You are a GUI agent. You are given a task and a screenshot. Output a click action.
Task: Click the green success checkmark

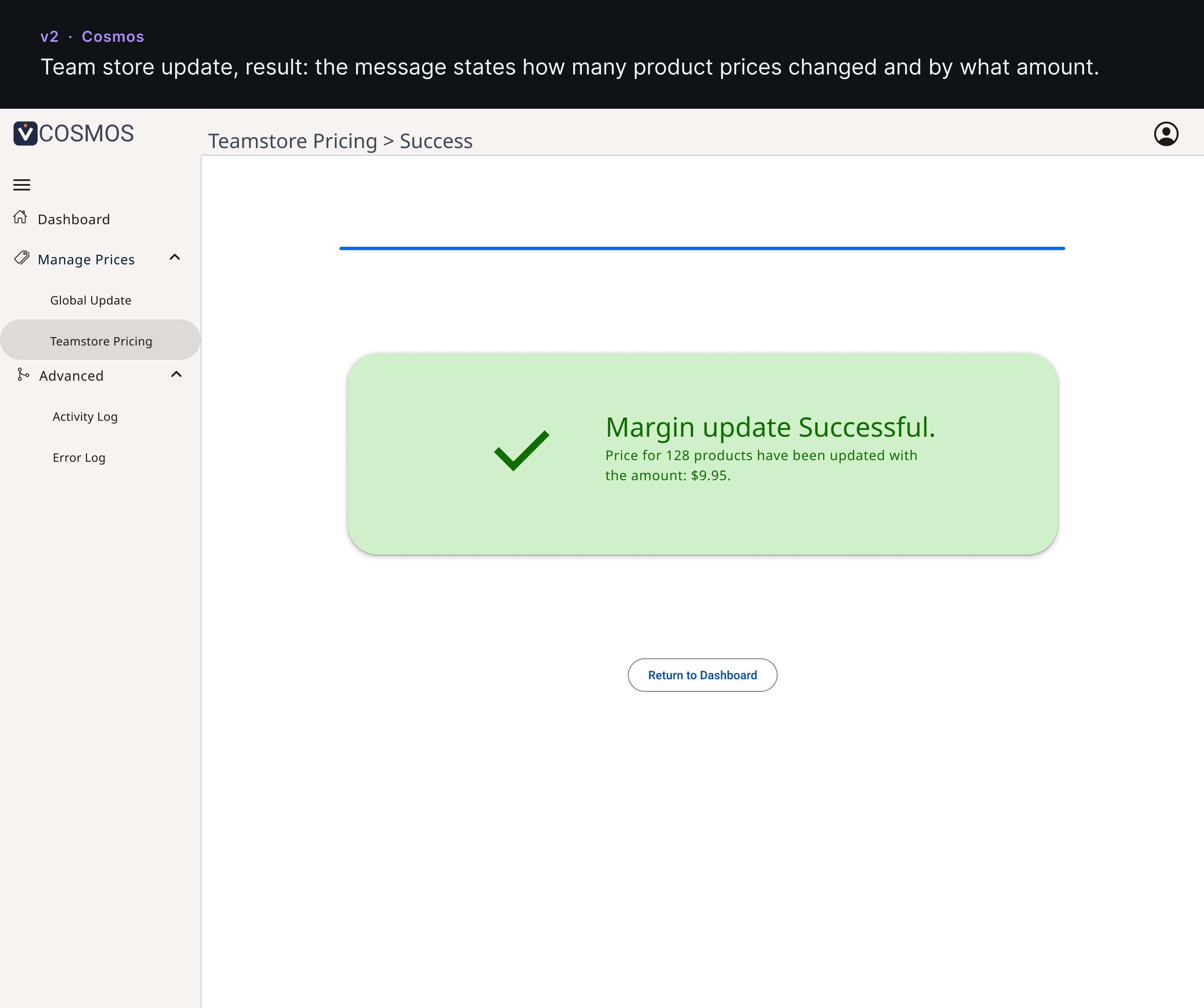click(522, 450)
